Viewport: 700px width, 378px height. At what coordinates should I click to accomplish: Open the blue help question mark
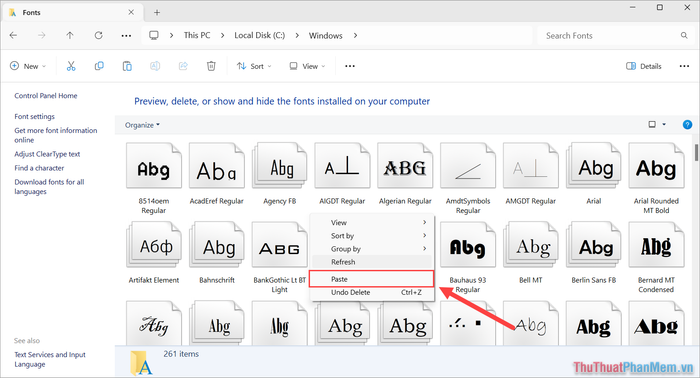coord(688,125)
